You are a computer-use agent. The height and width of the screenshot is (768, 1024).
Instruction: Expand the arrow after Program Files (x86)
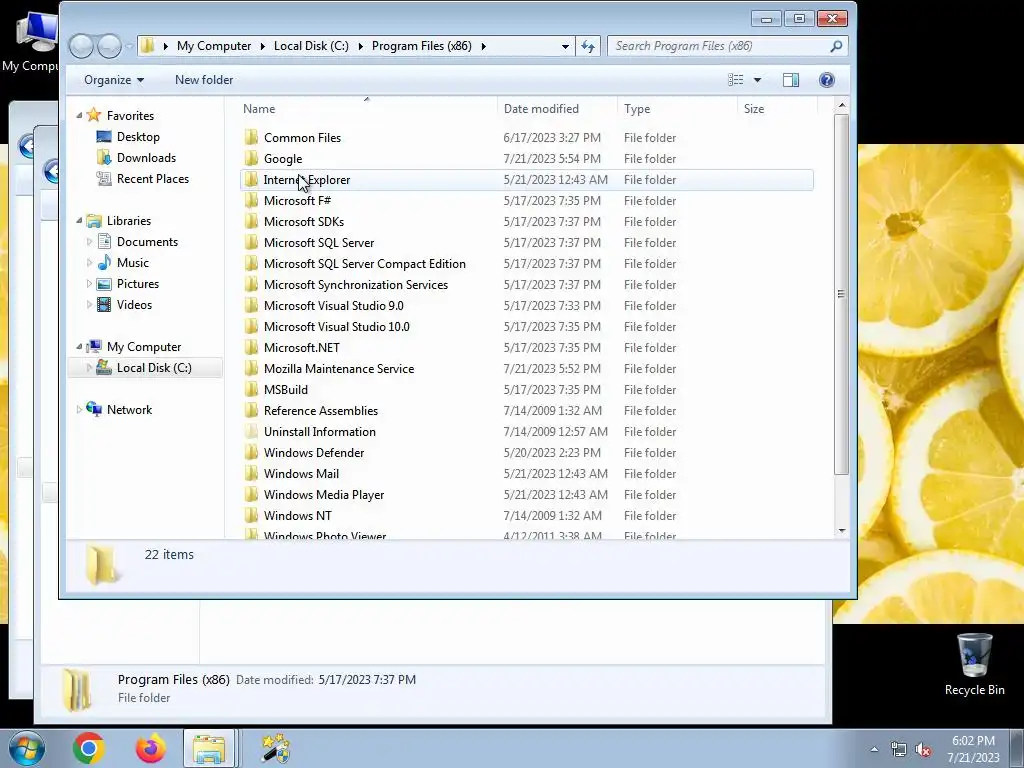484,46
